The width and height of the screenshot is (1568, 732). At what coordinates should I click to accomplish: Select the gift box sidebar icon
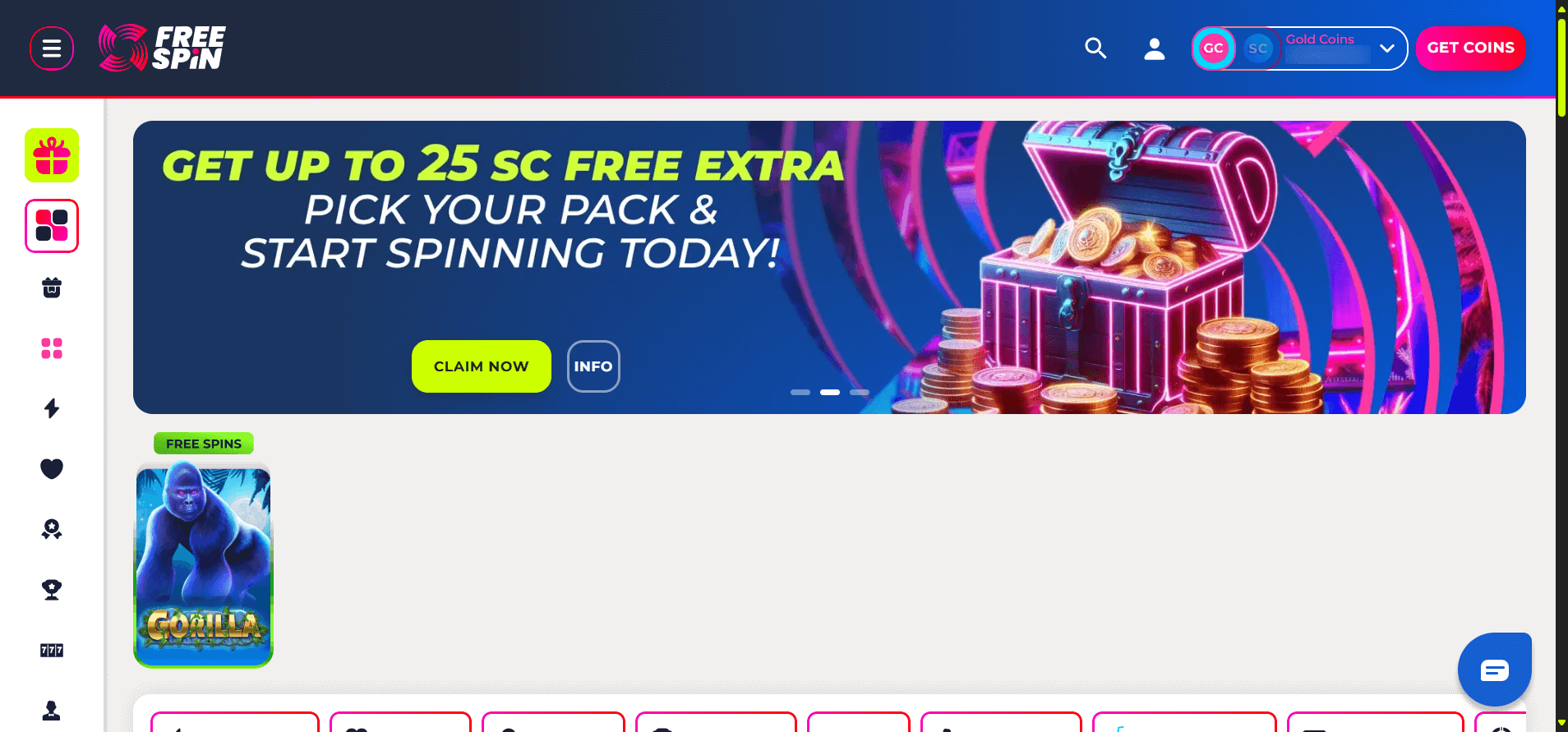click(52, 155)
